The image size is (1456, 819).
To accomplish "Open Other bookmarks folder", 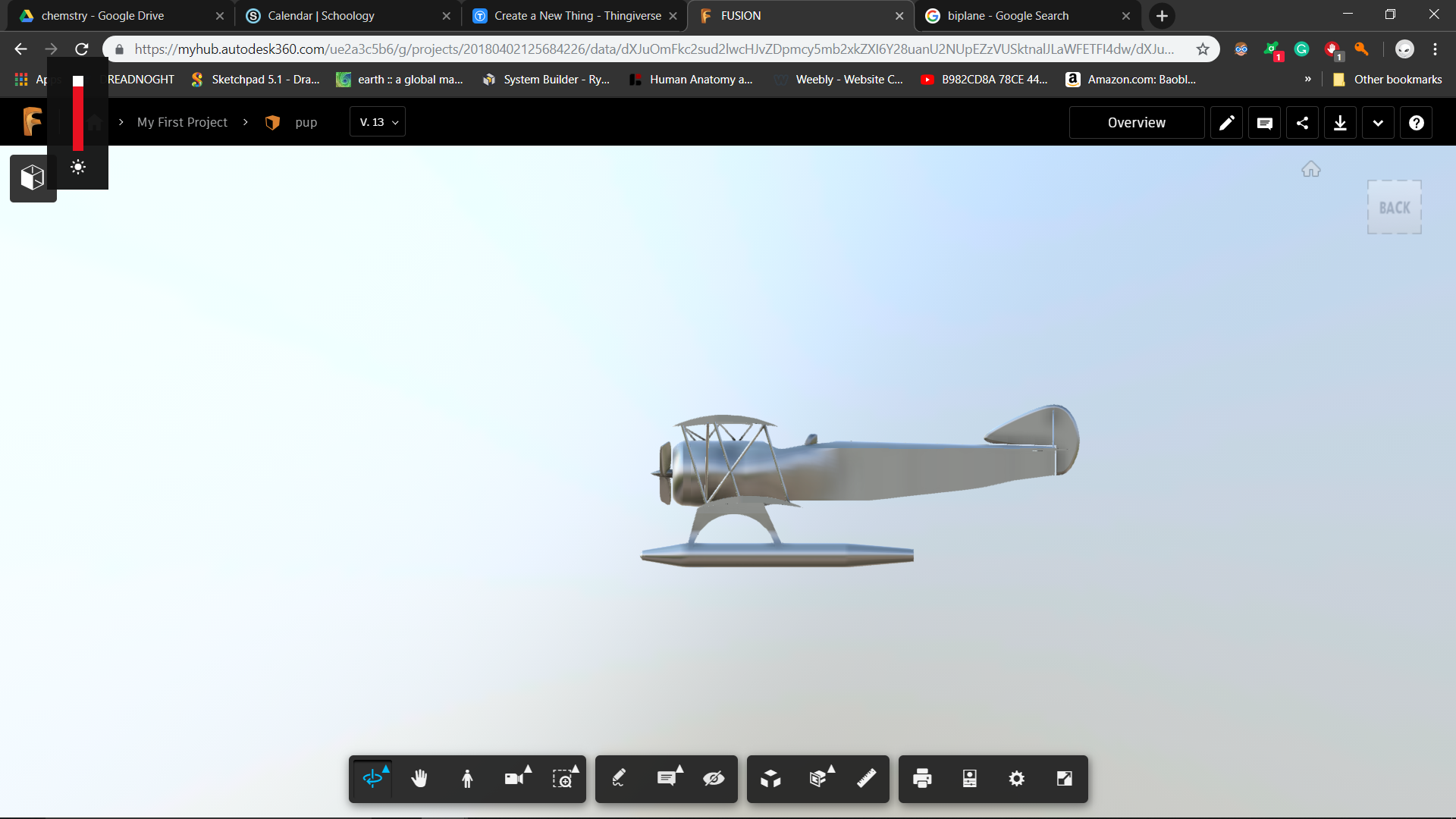I will (1388, 80).
